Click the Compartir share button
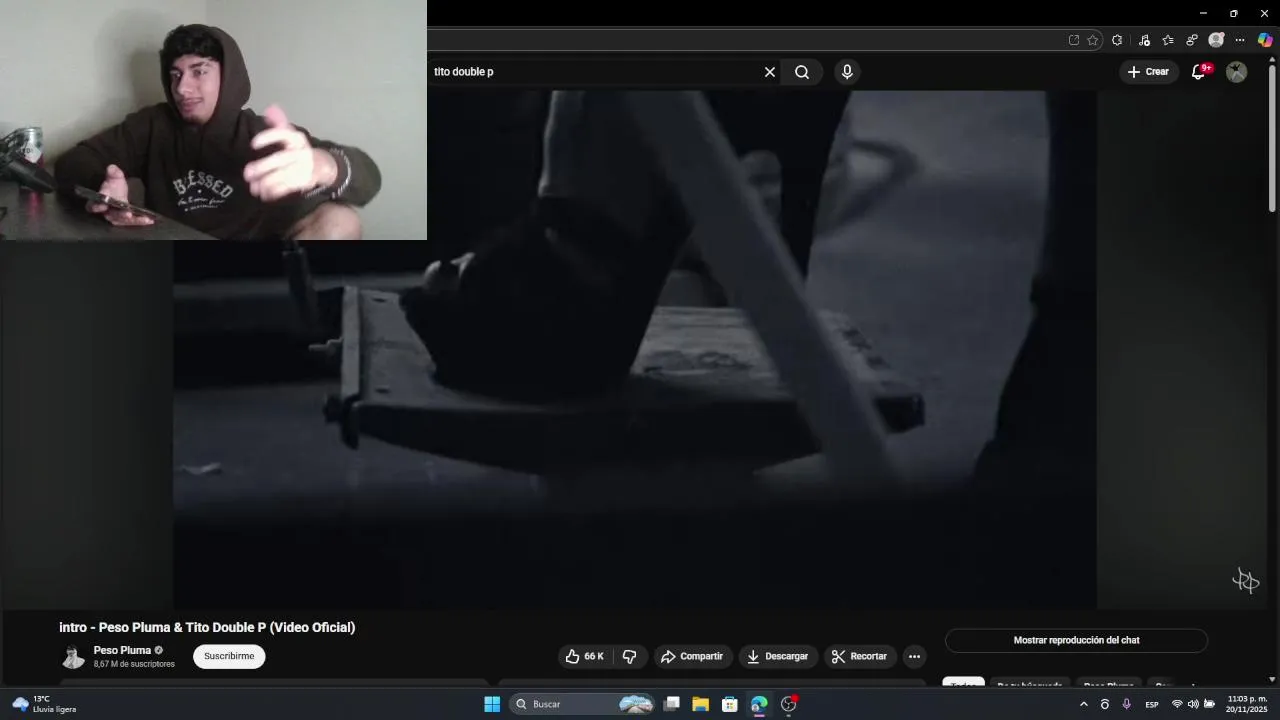This screenshot has width=1280, height=720. 692,656
